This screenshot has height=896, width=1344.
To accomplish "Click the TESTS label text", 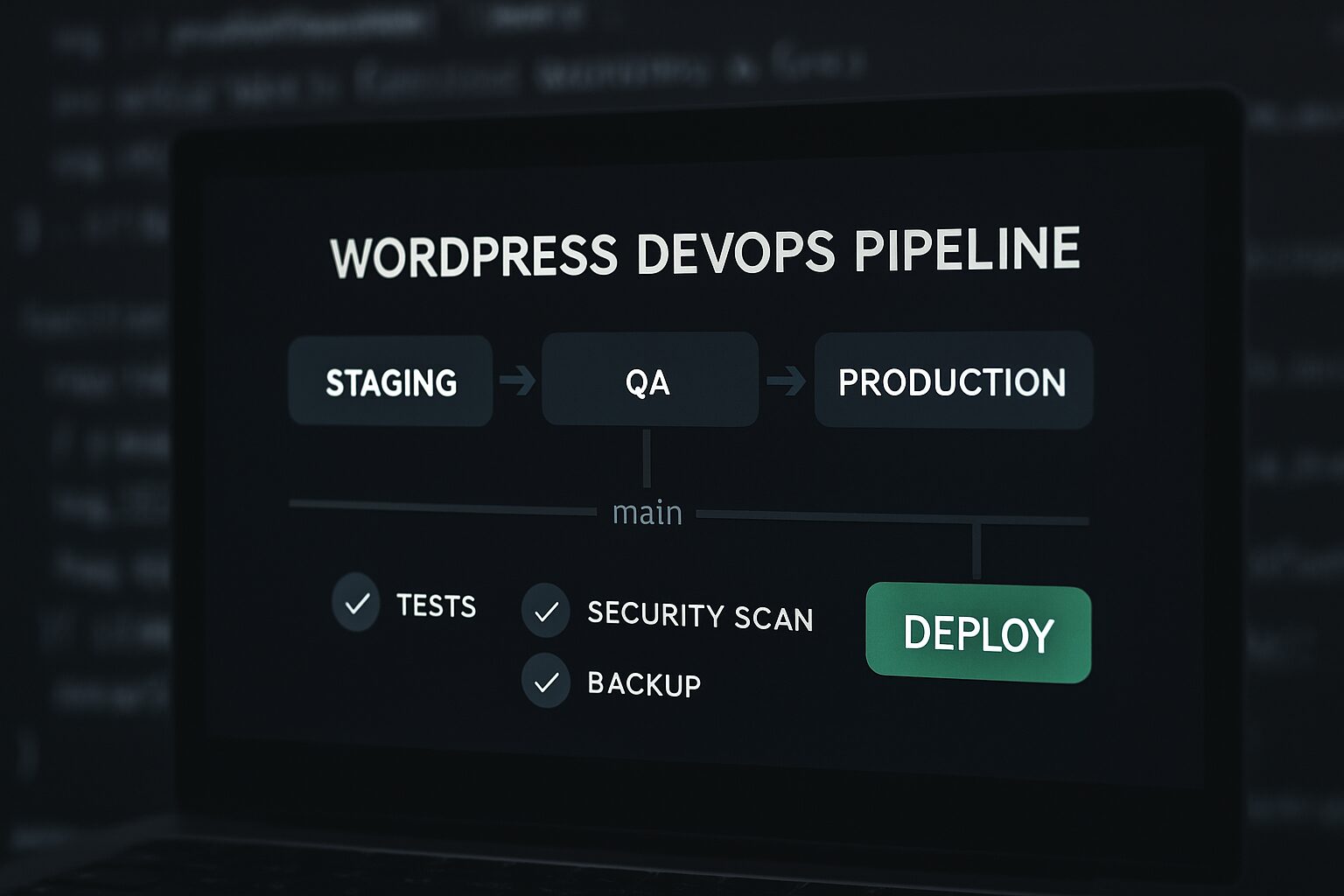I will coord(435,605).
